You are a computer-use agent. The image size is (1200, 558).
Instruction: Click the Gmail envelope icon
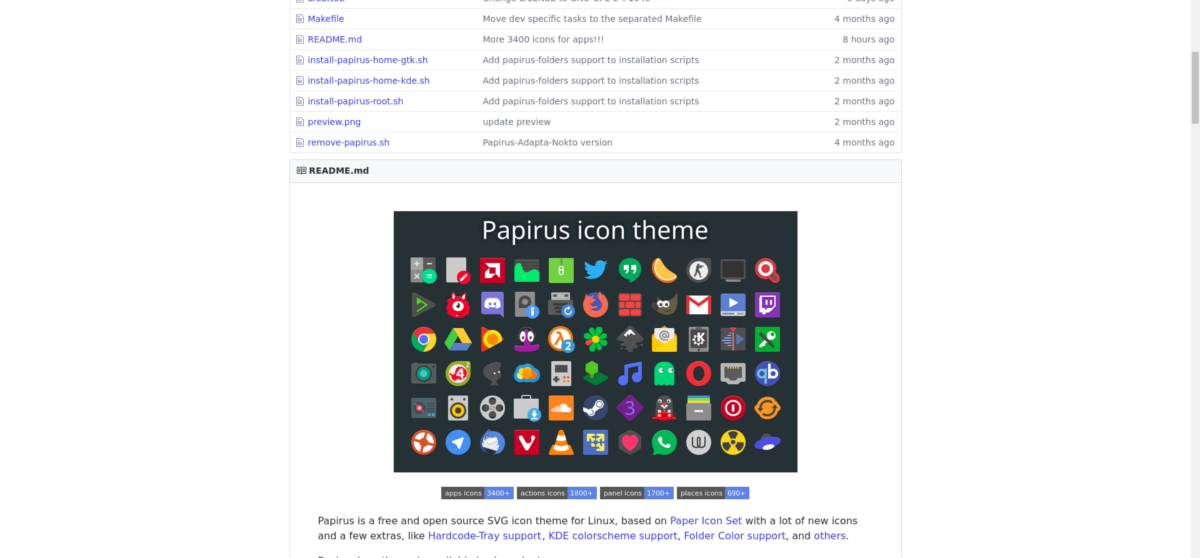(699, 304)
